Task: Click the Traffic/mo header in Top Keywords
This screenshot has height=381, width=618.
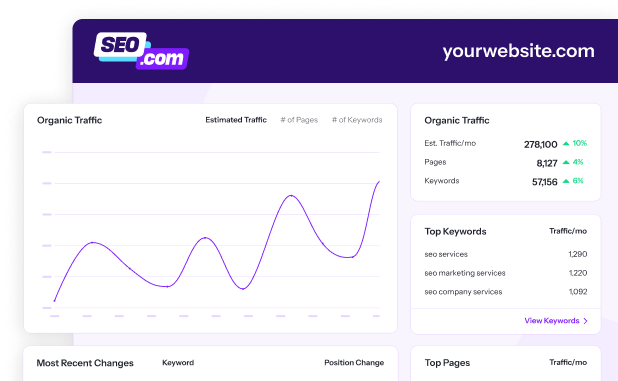Action: 568,231
